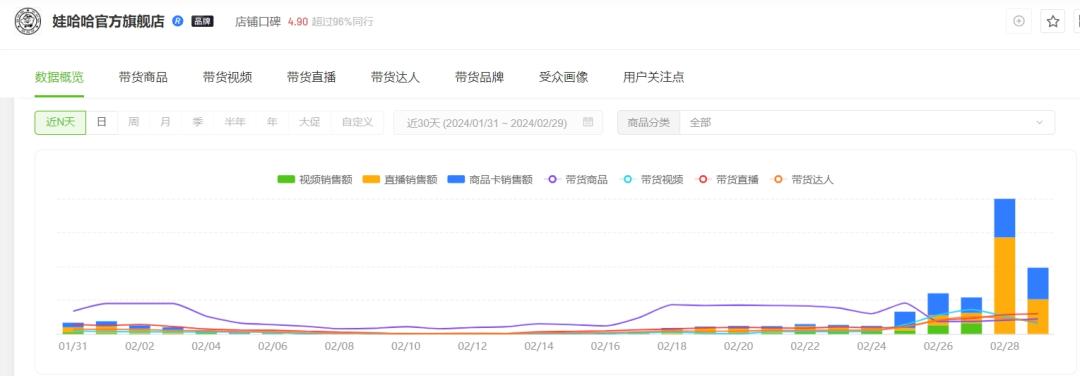
Task: Select the 周 period button
Action: [x=133, y=123]
